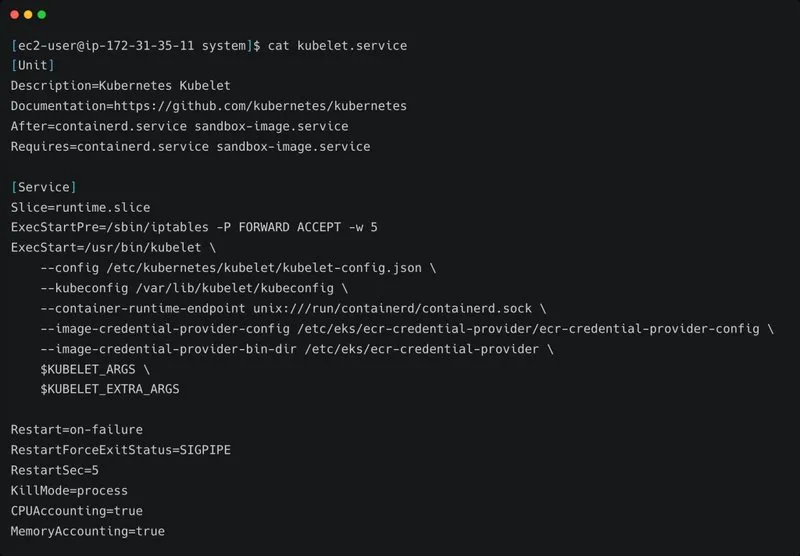Click the cat kubelet.service command text

coord(337,45)
